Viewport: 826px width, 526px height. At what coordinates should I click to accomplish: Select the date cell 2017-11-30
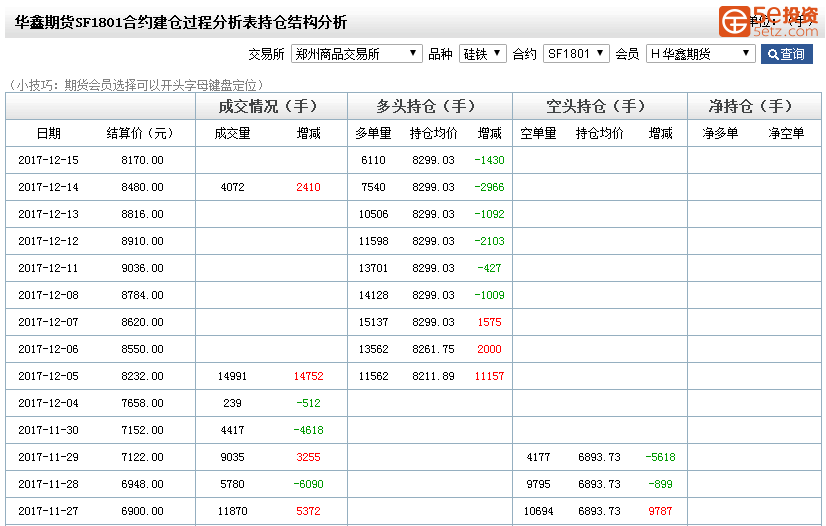[48, 430]
